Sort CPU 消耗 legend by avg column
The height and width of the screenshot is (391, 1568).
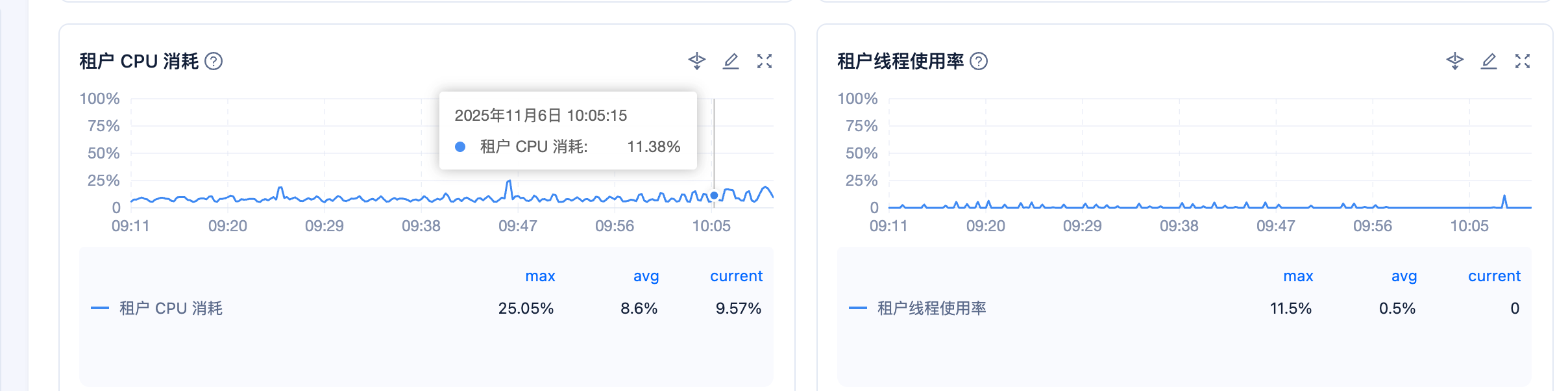pyautogui.click(x=646, y=276)
